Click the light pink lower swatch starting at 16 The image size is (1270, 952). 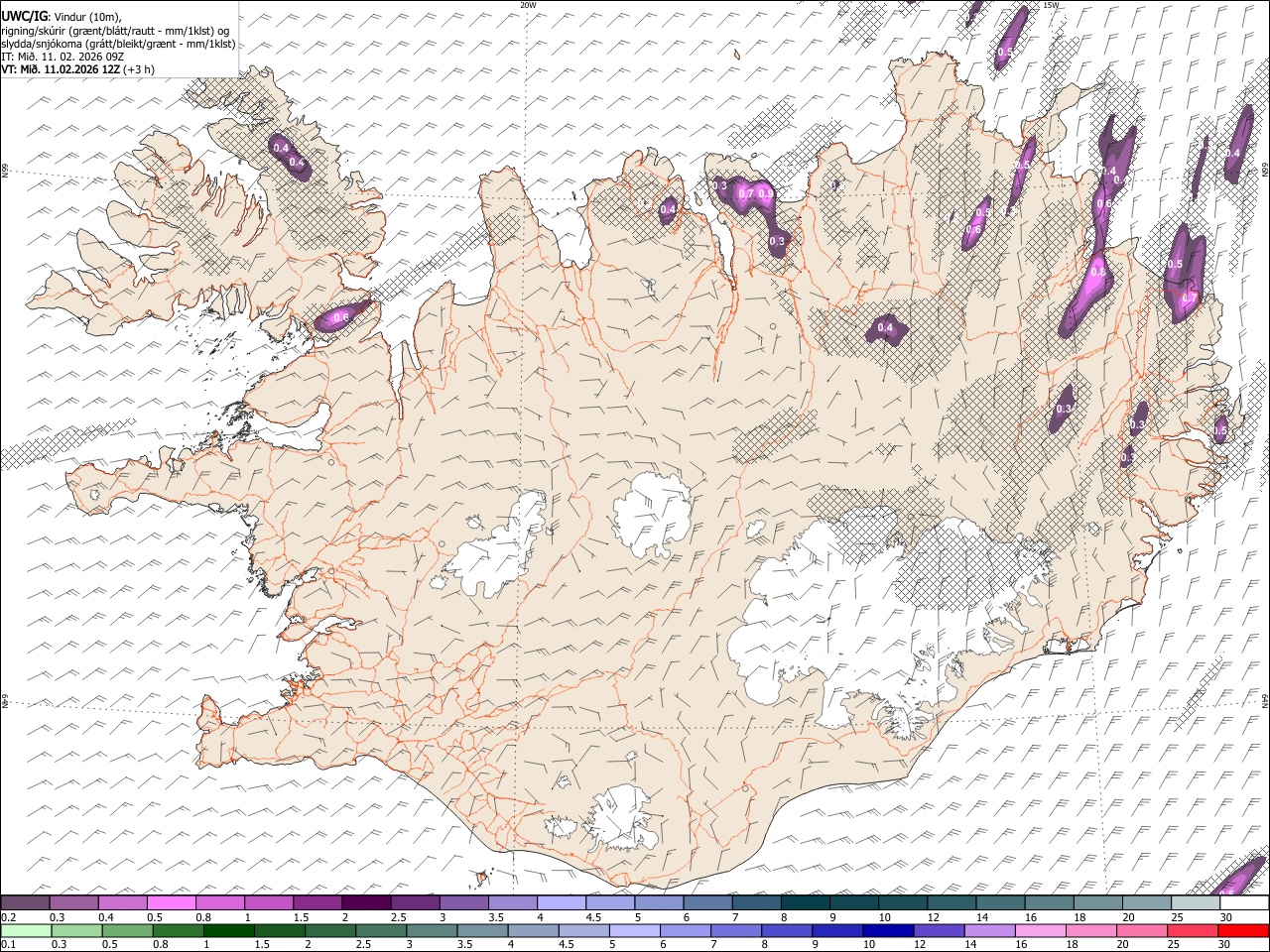[x=1039, y=931]
